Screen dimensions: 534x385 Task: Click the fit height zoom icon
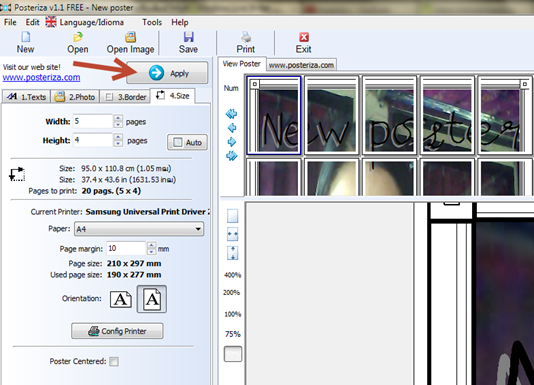pos(233,253)
